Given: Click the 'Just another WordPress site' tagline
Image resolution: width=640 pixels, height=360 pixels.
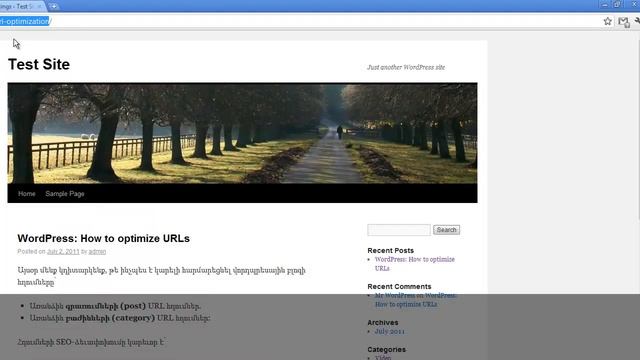Looking at the screenshot, I should pos(406,67).
